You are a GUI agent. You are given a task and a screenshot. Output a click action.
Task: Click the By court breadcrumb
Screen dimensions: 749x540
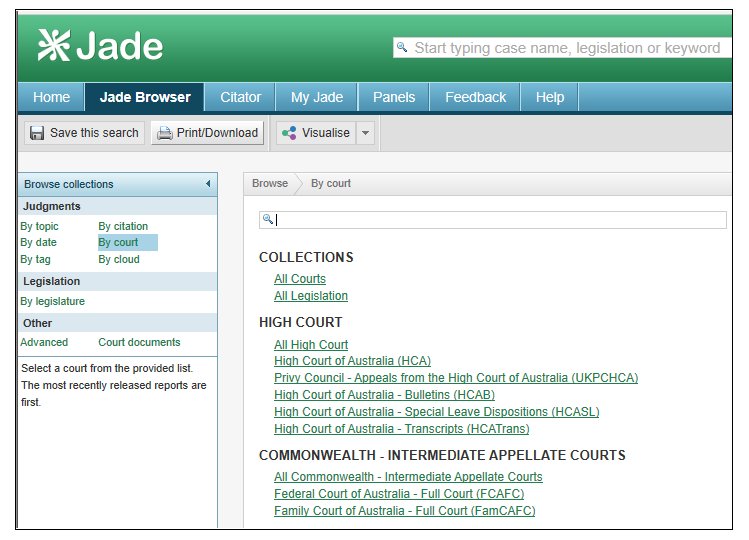[331, 184]
